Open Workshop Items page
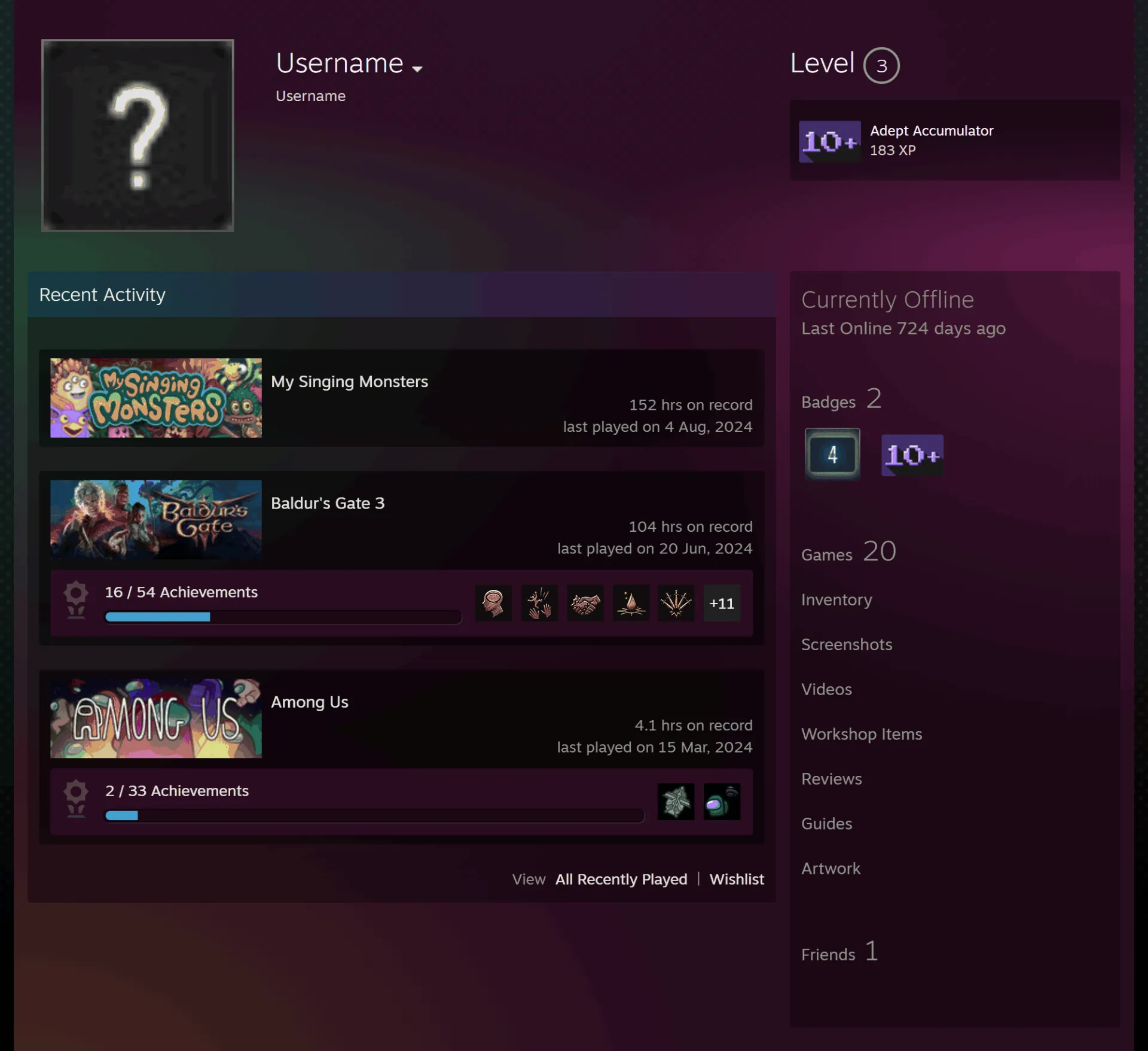 [x=862, y=734]
